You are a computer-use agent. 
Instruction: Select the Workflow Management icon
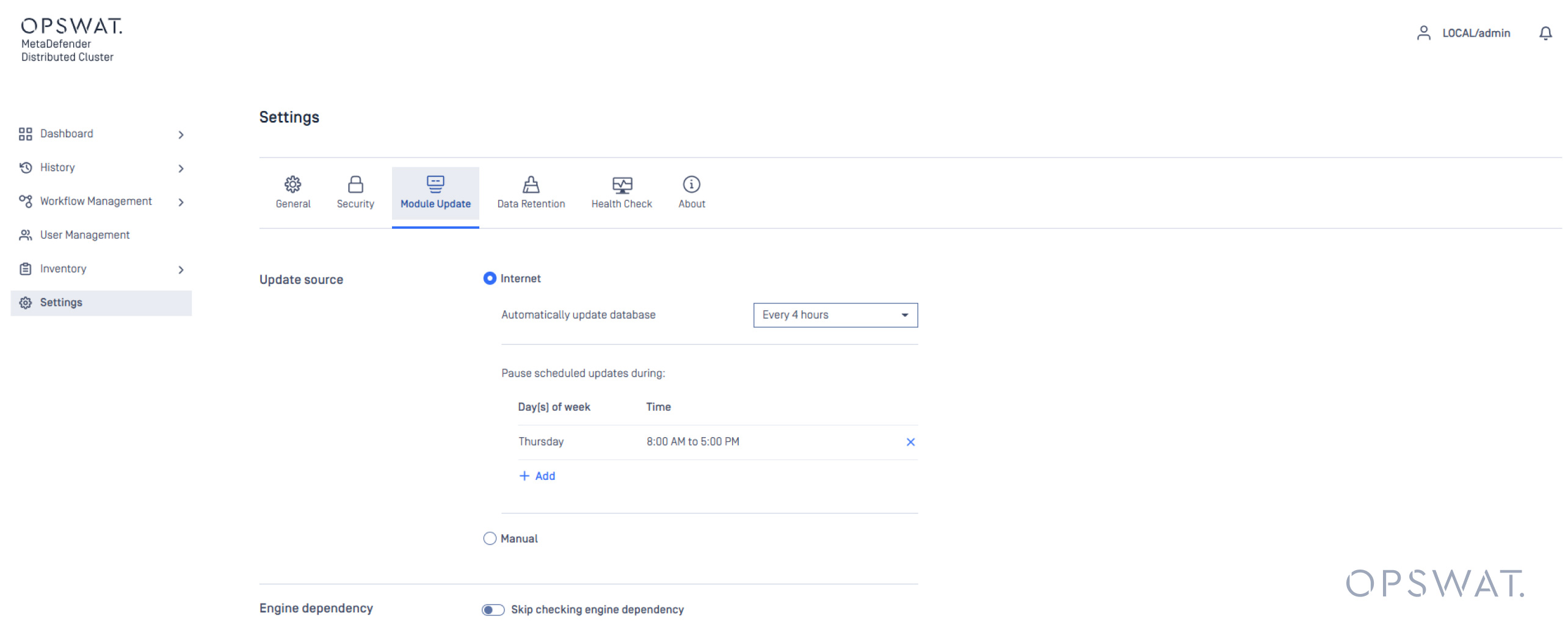pyautogui.click(x=26, y=201)
